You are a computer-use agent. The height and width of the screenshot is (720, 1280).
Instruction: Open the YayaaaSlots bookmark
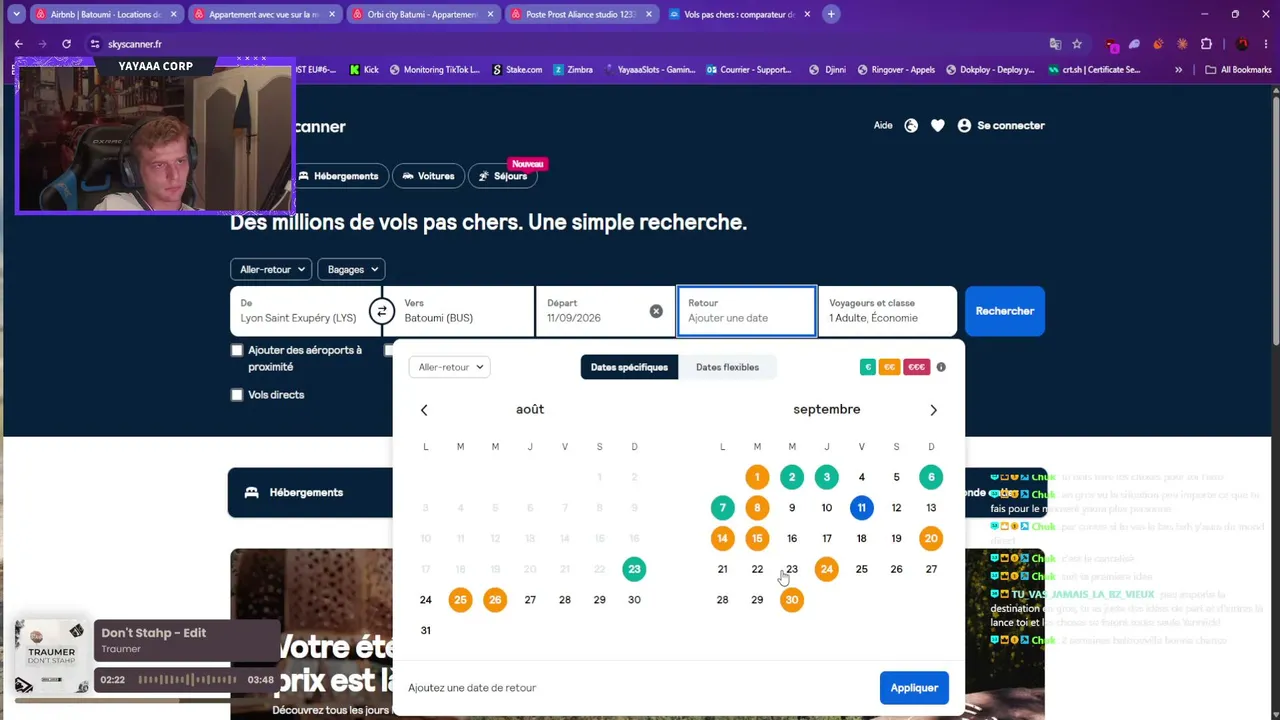click(x=649, y=70)
